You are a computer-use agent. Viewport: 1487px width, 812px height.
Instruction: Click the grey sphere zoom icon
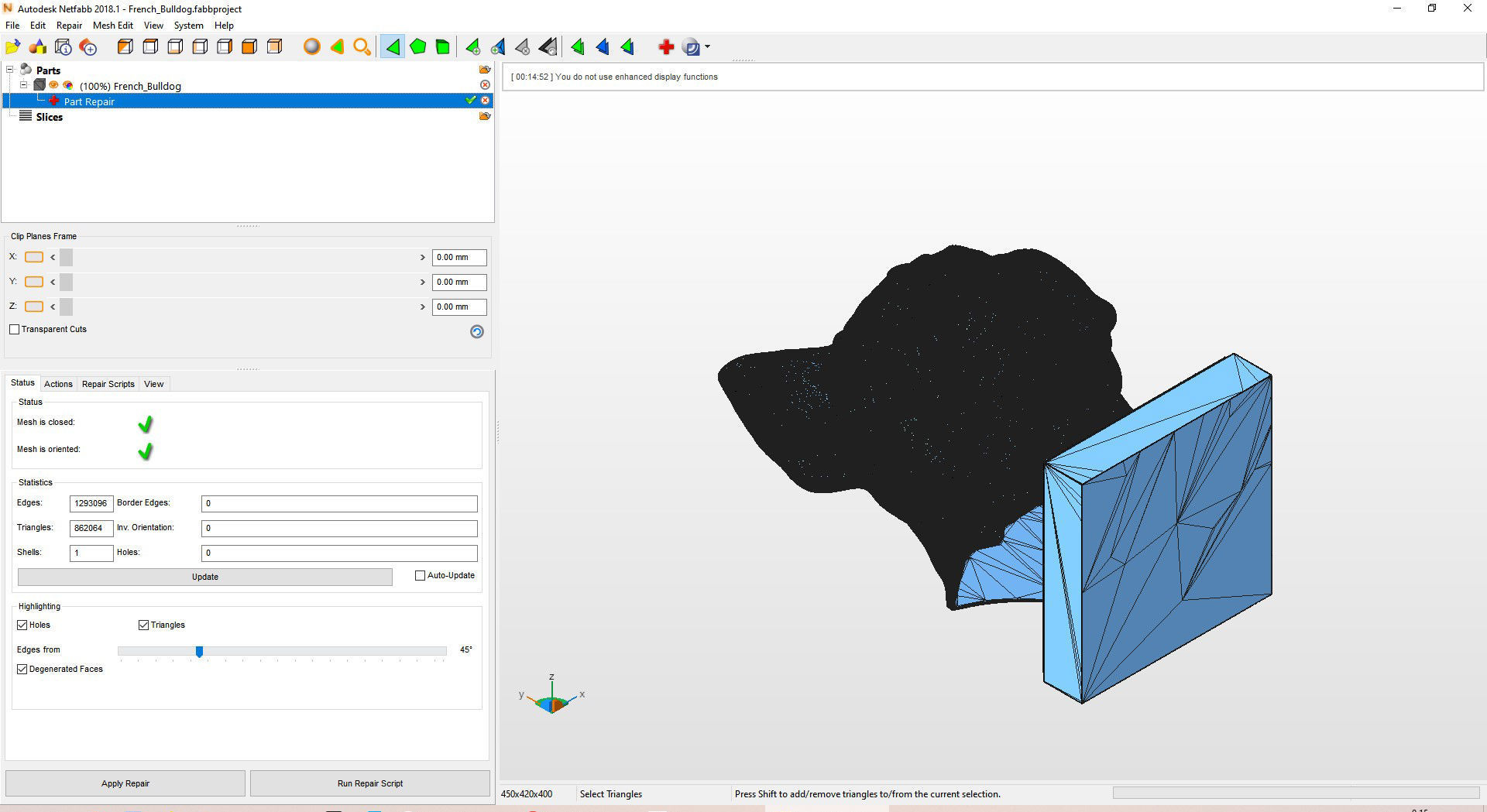click(312, 47)
